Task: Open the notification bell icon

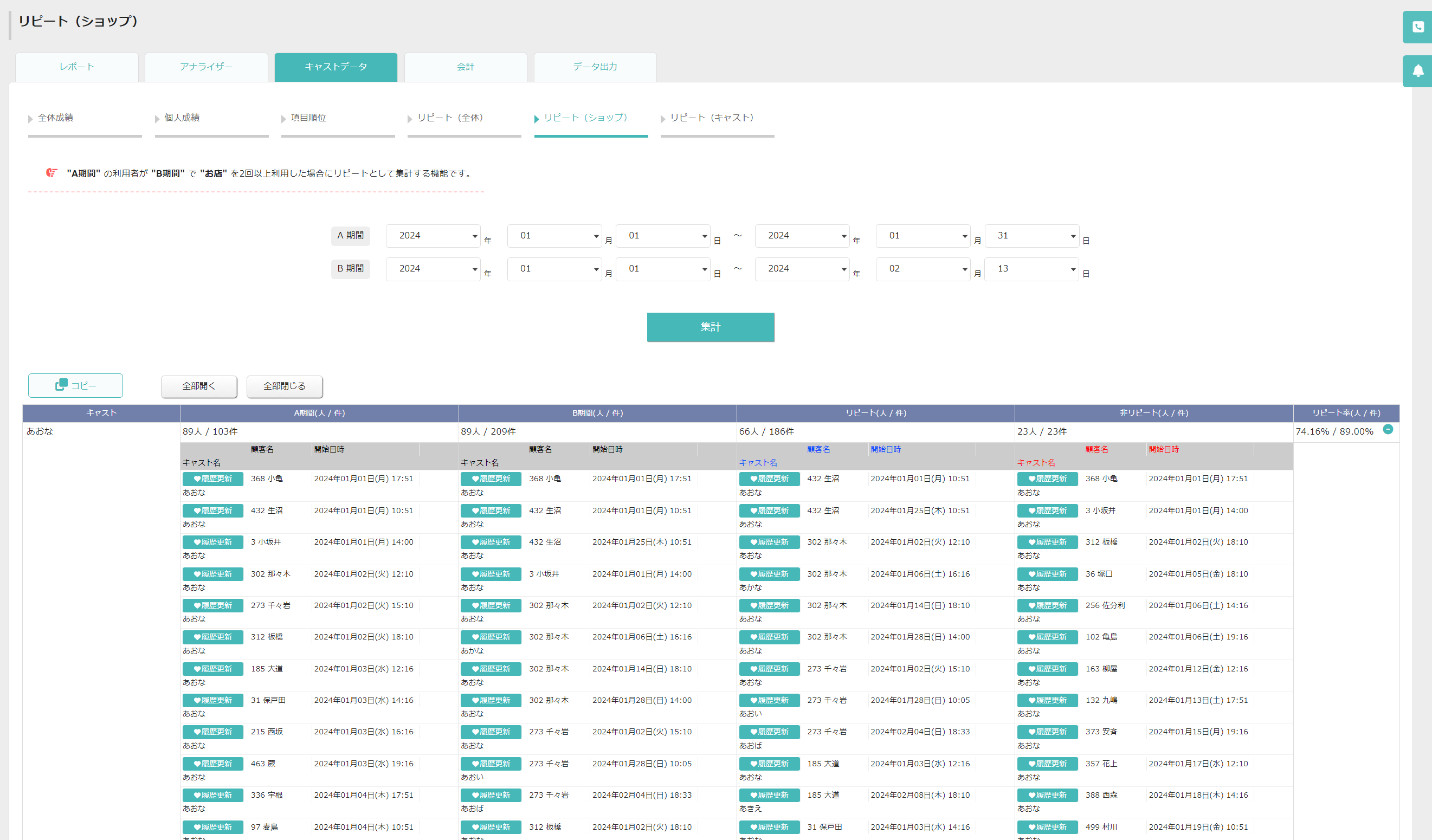Action: point(1418,70)
